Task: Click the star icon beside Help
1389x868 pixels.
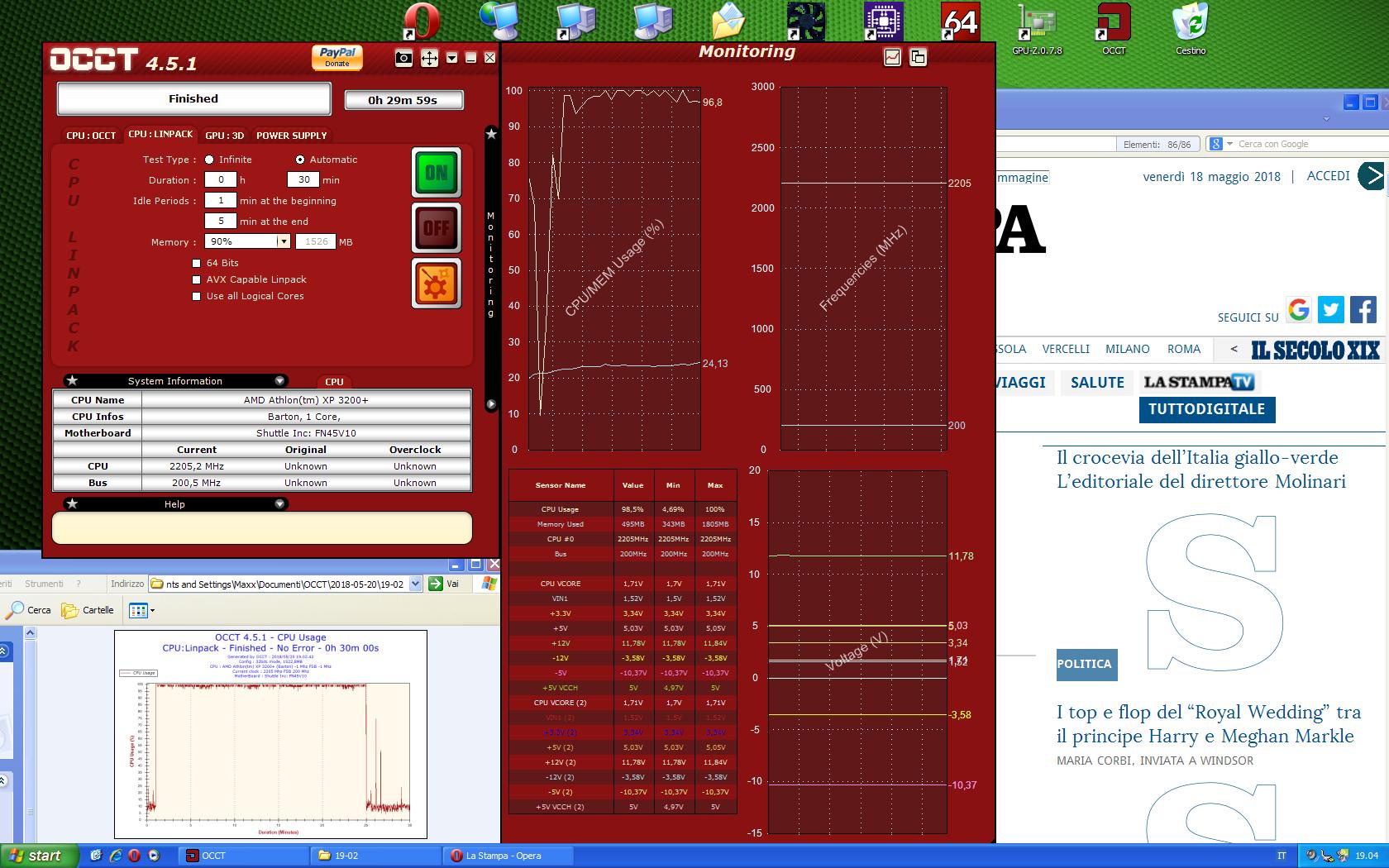Action: pyautogui.click(x=72, y=503)
